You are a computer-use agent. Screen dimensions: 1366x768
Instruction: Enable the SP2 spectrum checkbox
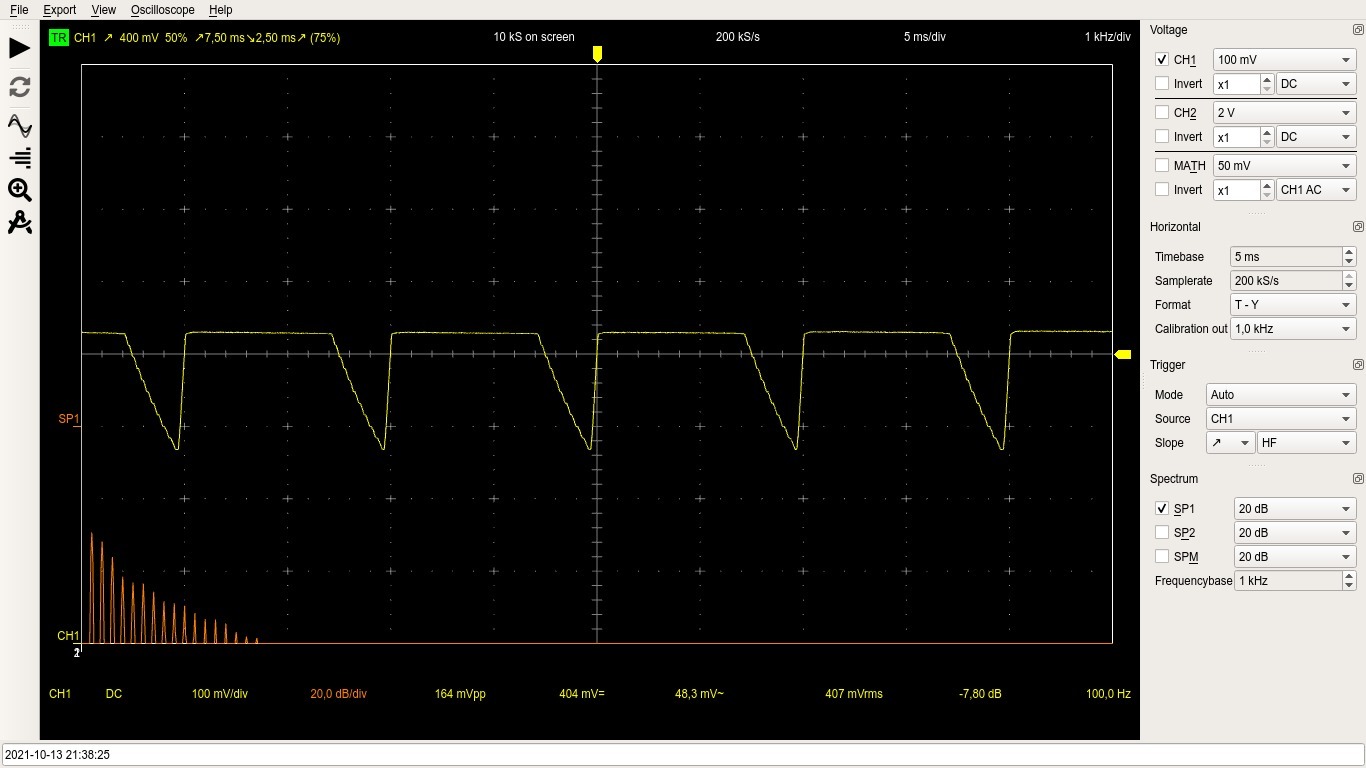pos(1161,533)
